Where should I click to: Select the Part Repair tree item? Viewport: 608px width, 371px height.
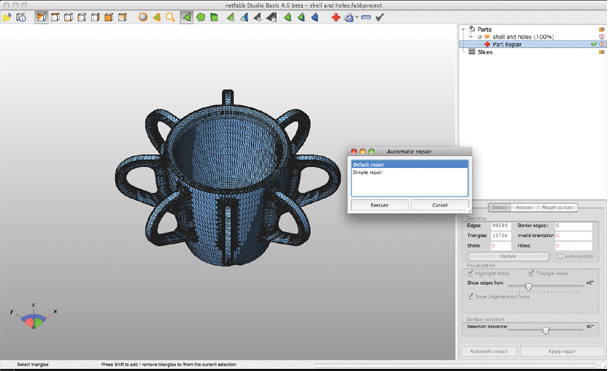507,44
